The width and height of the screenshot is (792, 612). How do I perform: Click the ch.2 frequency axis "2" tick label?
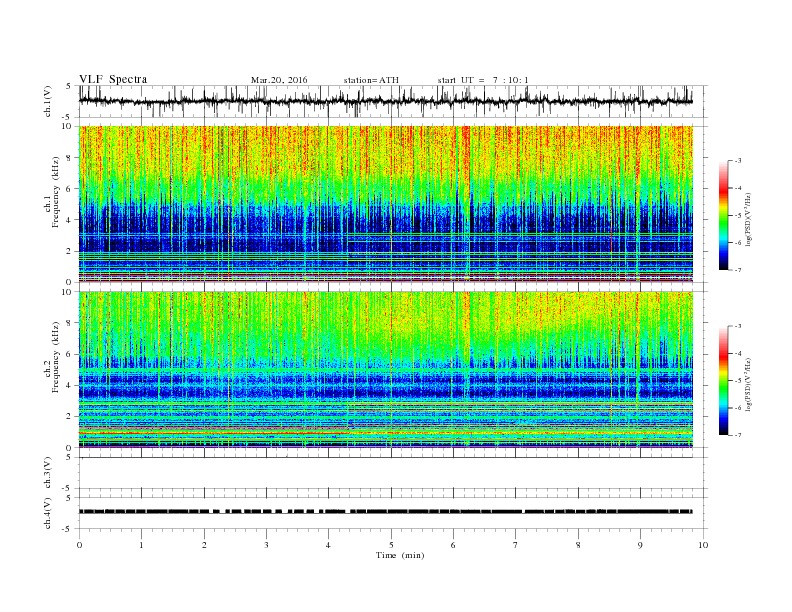[70, 417]
